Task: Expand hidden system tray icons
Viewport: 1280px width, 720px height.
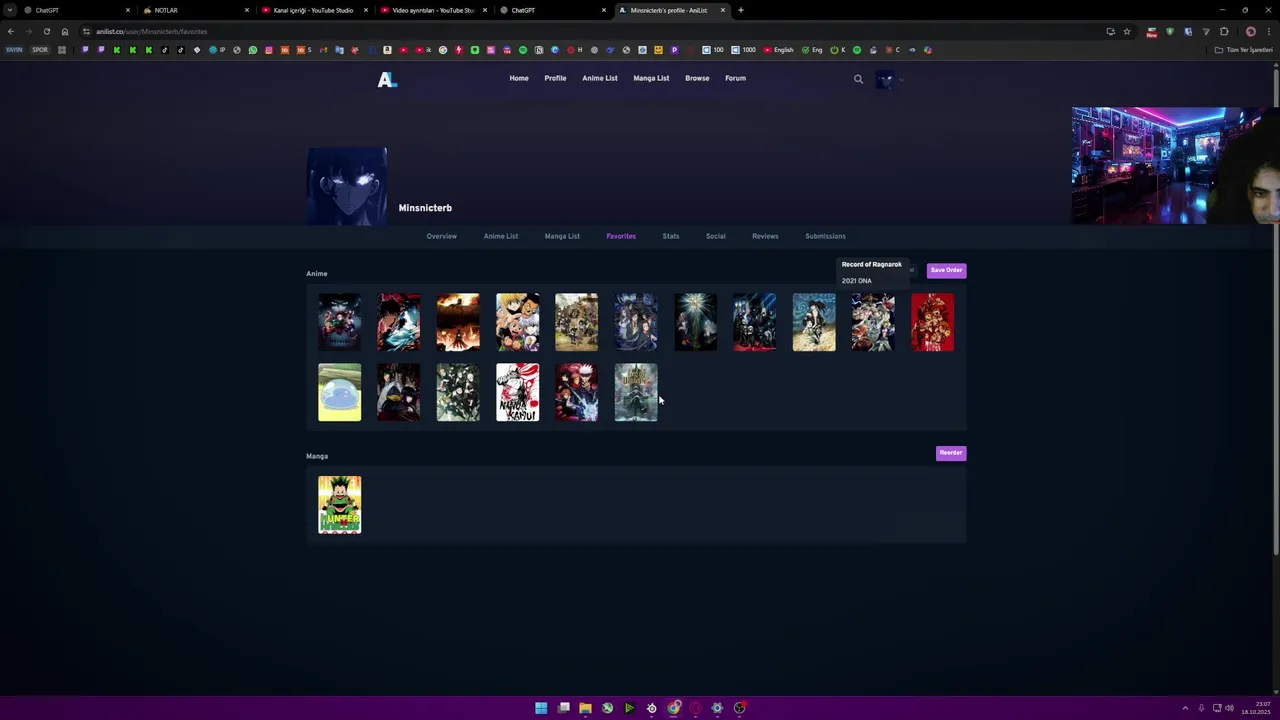Action: pyautogui.click(x=1185, y=708)
